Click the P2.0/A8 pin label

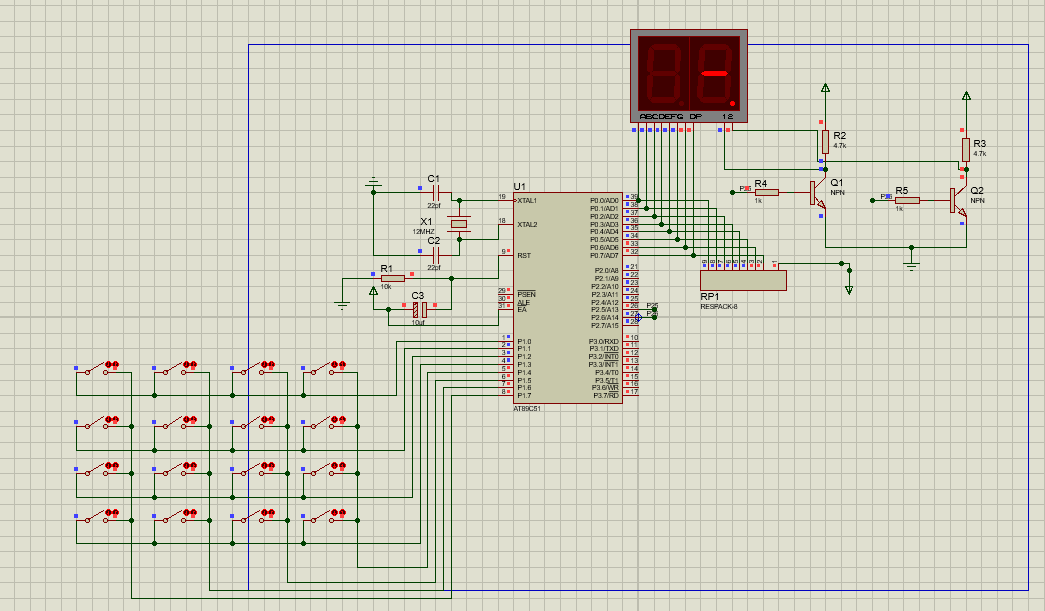click(x=606, y=271)
